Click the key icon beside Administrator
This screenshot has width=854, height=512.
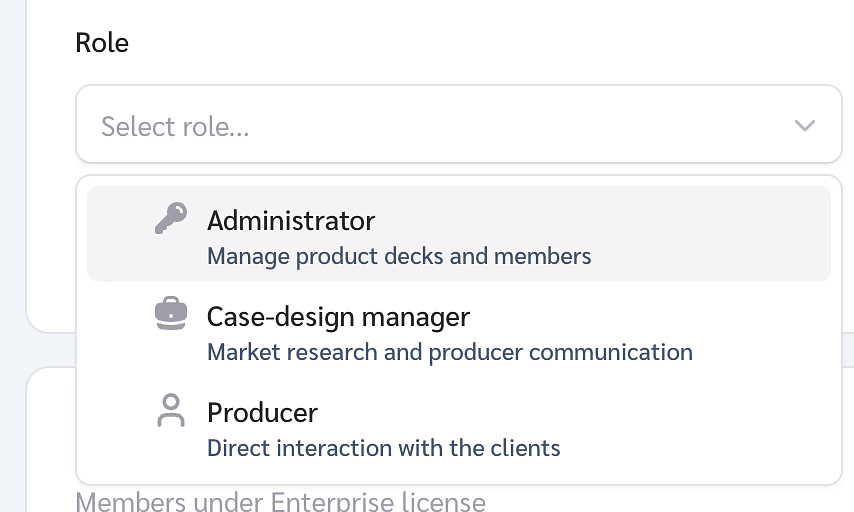[171, 218]
